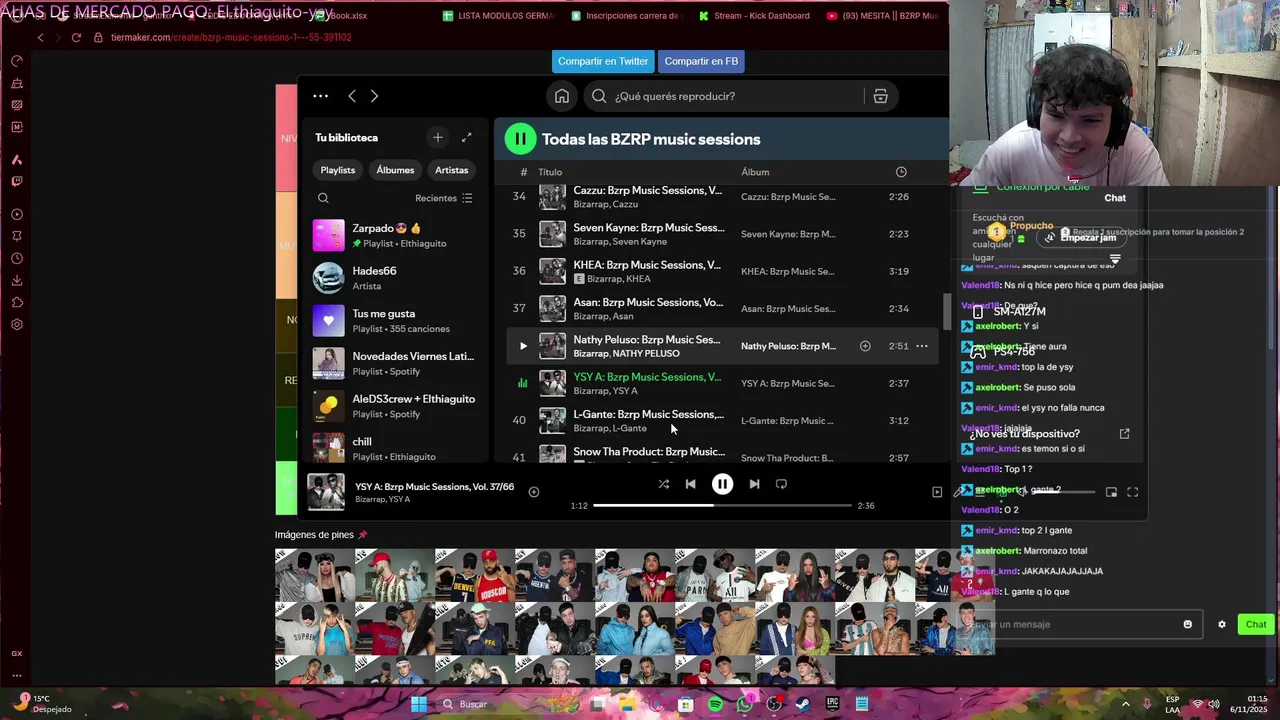This screenshot has height=720, width=1280.
Task: Click the browser address bar URL
Action: pyautogui.click(x=231, y=37)
